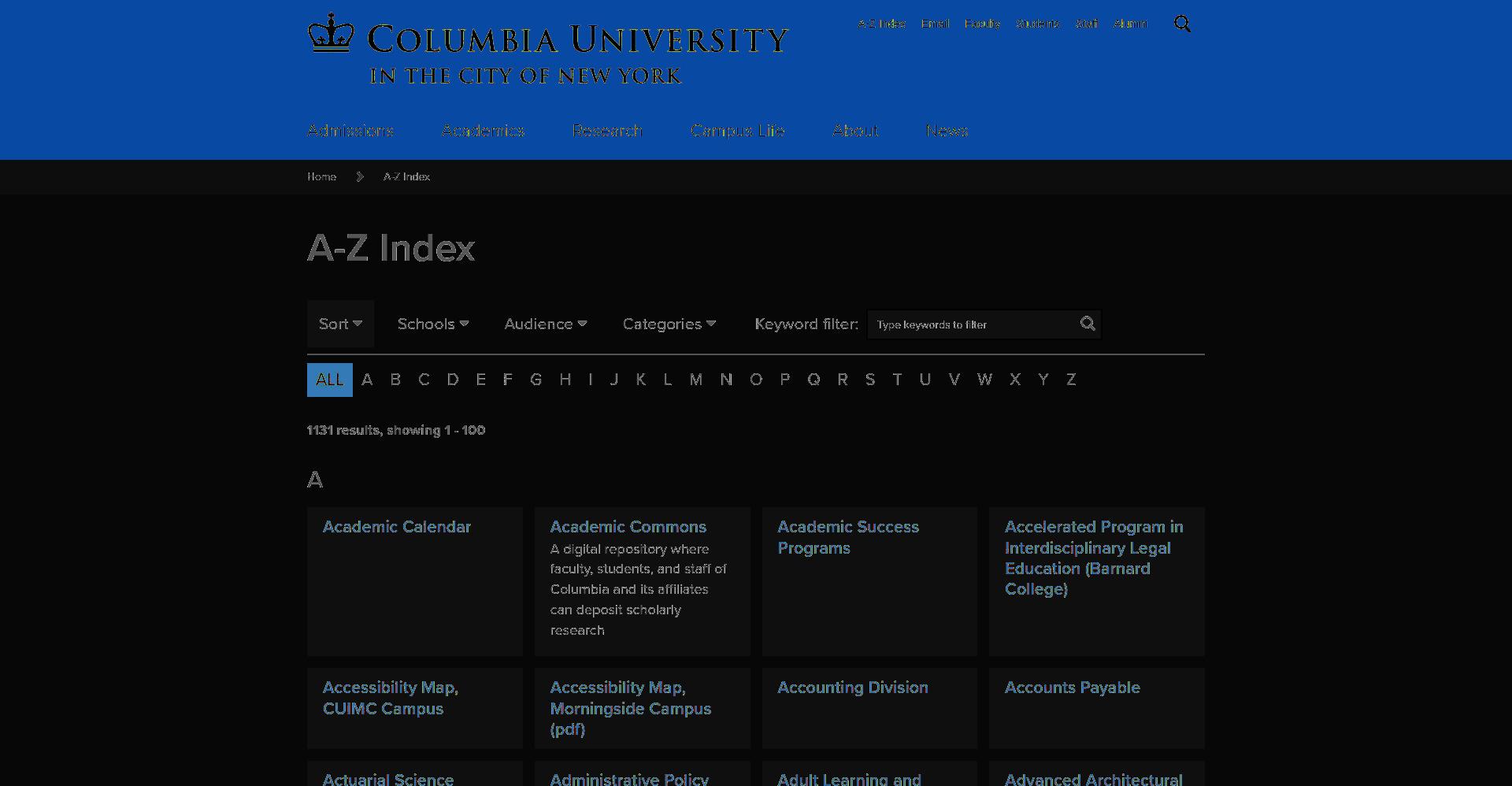The height and width of the screenshot is (786, 1512).
Task: Filter index by letter I
Action: coord(591,380)
